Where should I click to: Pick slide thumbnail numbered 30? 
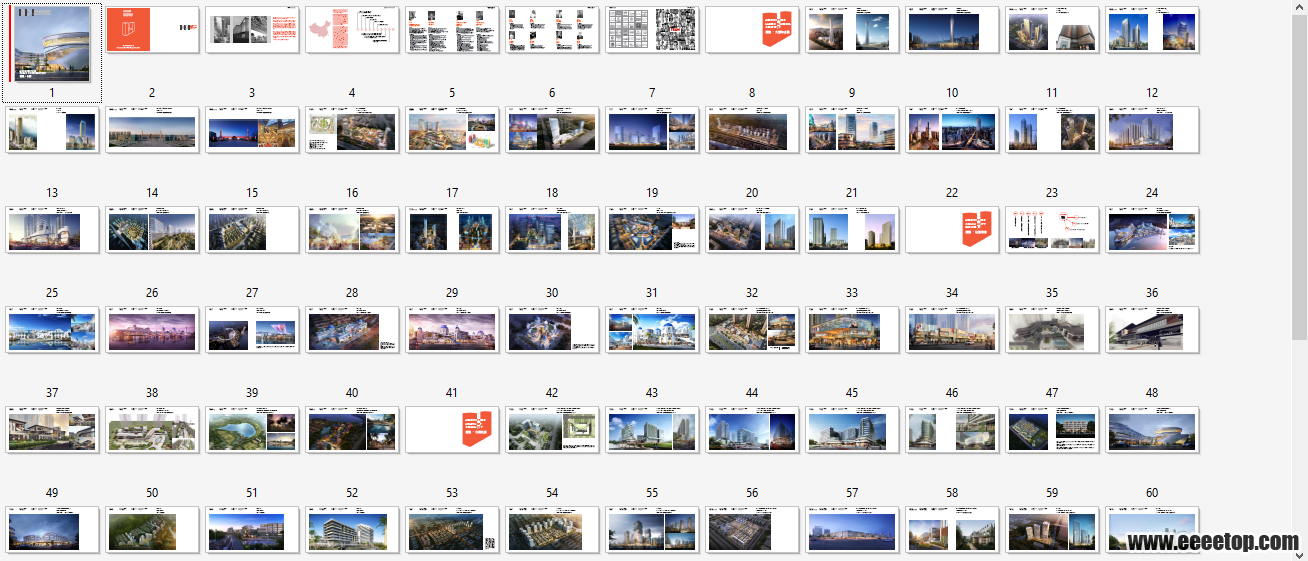pyautogui.click(x=552, y=230)
